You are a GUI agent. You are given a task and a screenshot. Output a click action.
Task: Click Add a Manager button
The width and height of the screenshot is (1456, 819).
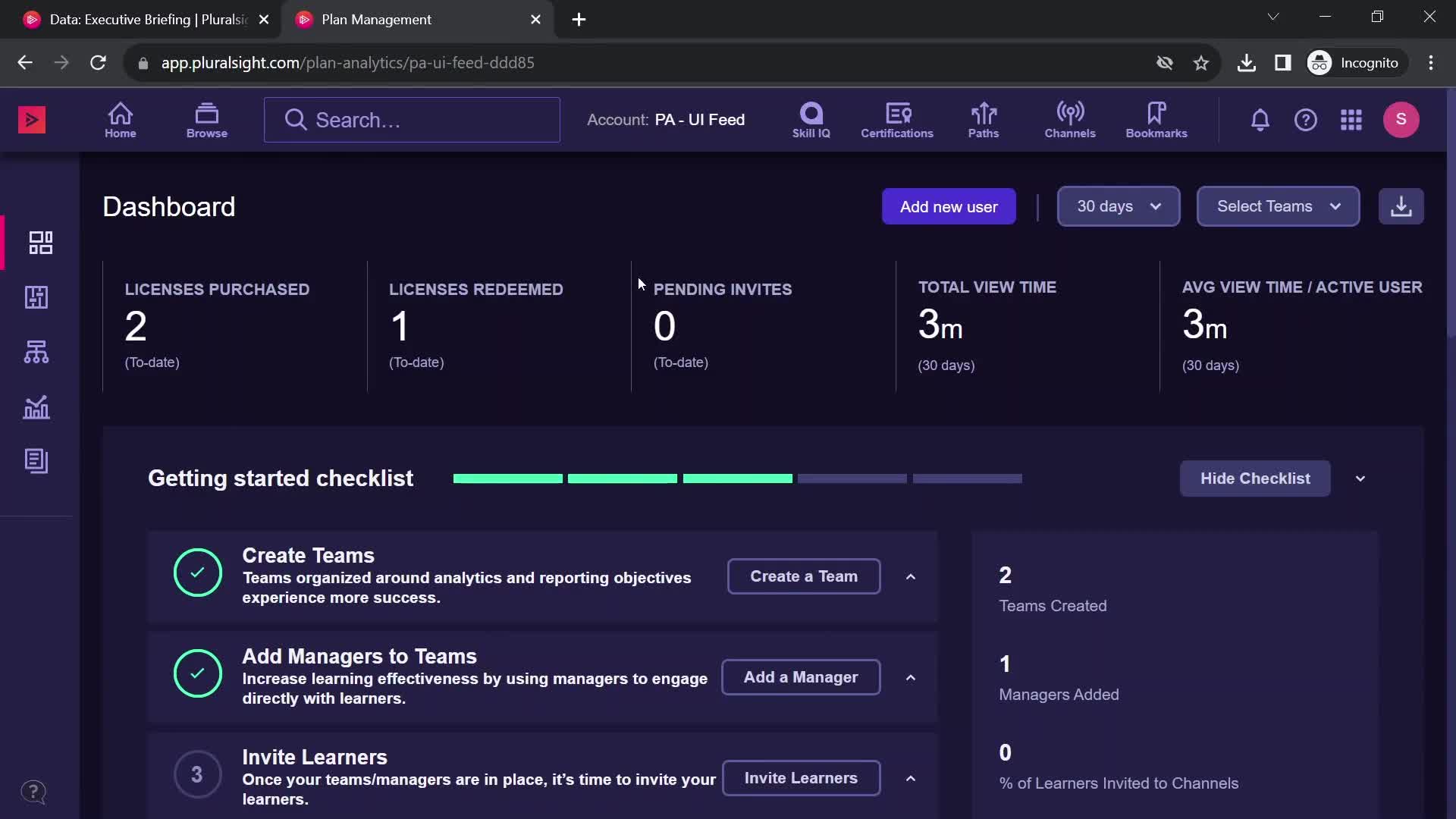pos(800,677)
